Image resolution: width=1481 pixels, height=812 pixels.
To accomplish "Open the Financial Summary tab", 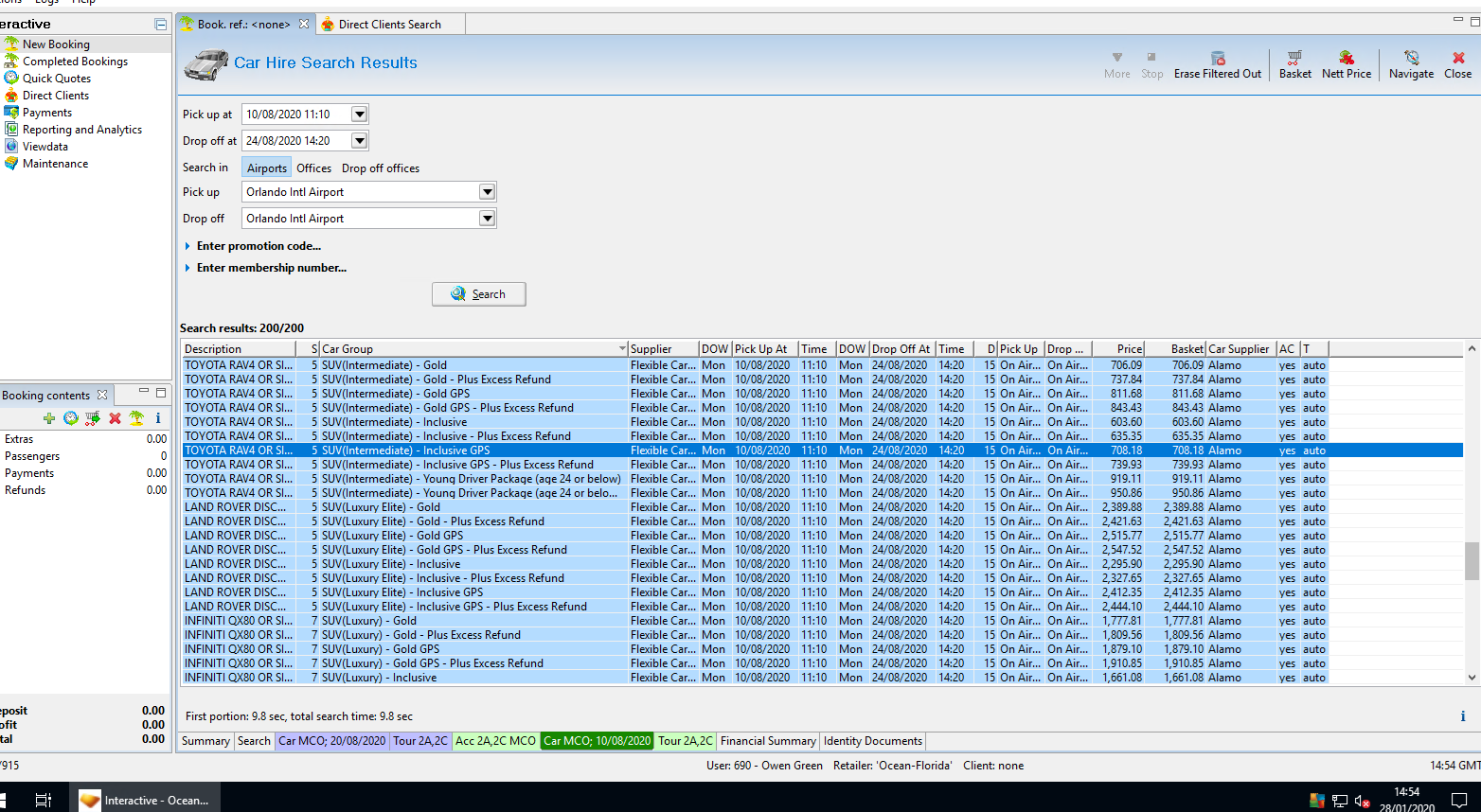I will [768, 741].
